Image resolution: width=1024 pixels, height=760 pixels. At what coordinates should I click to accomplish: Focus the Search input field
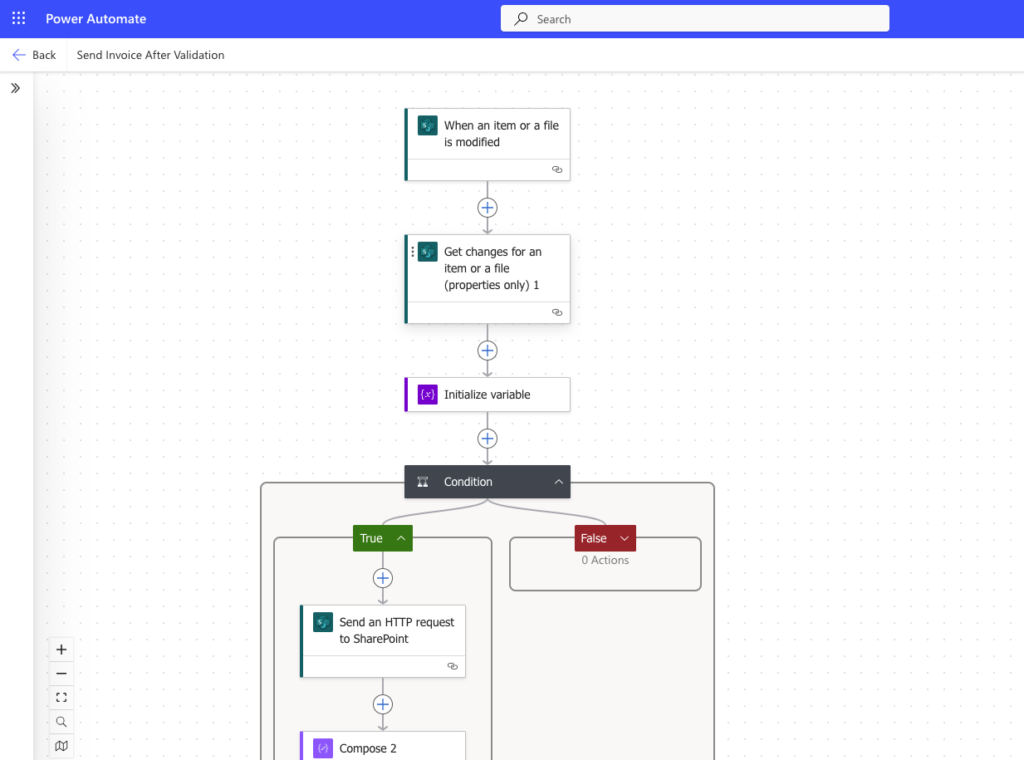694,19
